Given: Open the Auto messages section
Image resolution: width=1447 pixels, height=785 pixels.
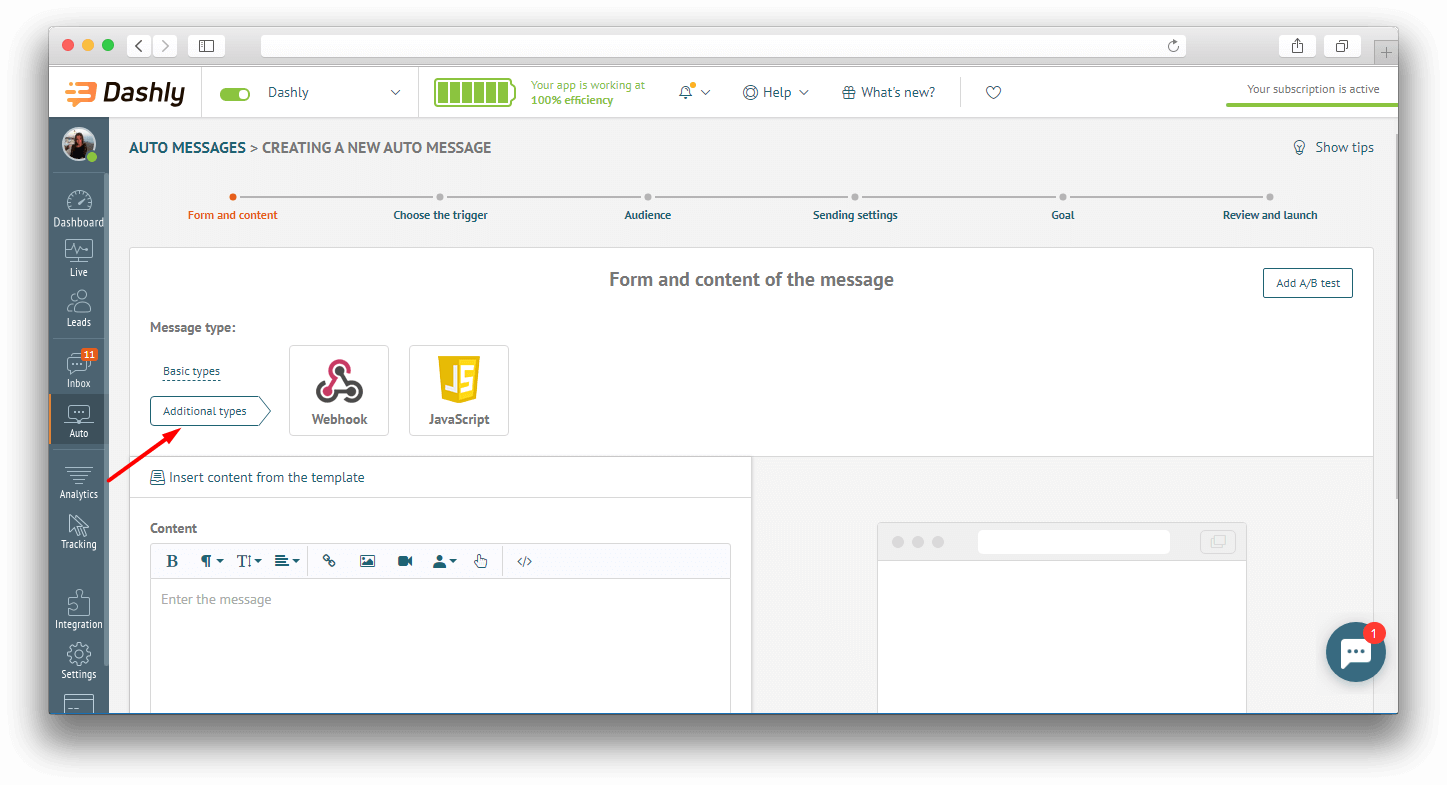Looking at the screenshot, I should click(x=78, y=420).
